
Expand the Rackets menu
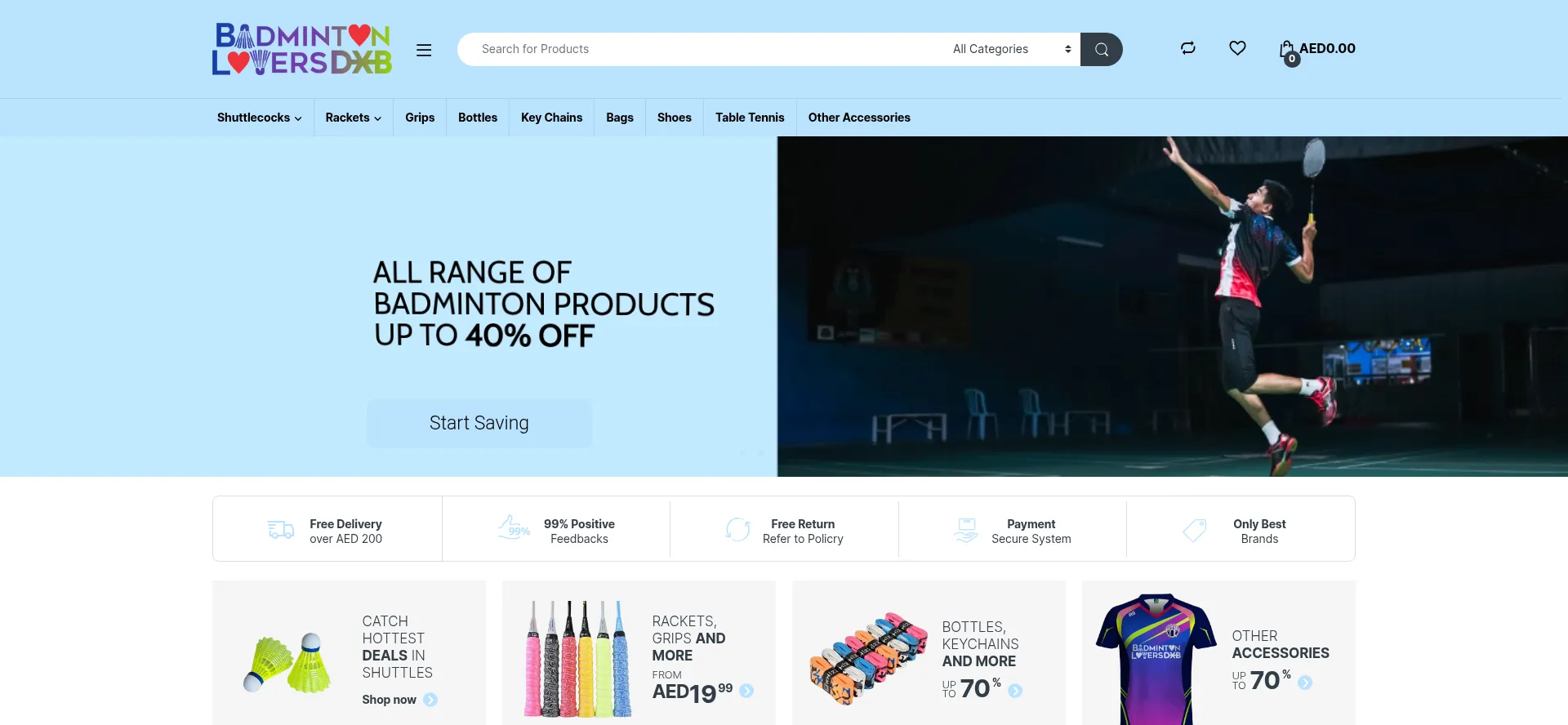pyautogui.click(x=353, y=118)
